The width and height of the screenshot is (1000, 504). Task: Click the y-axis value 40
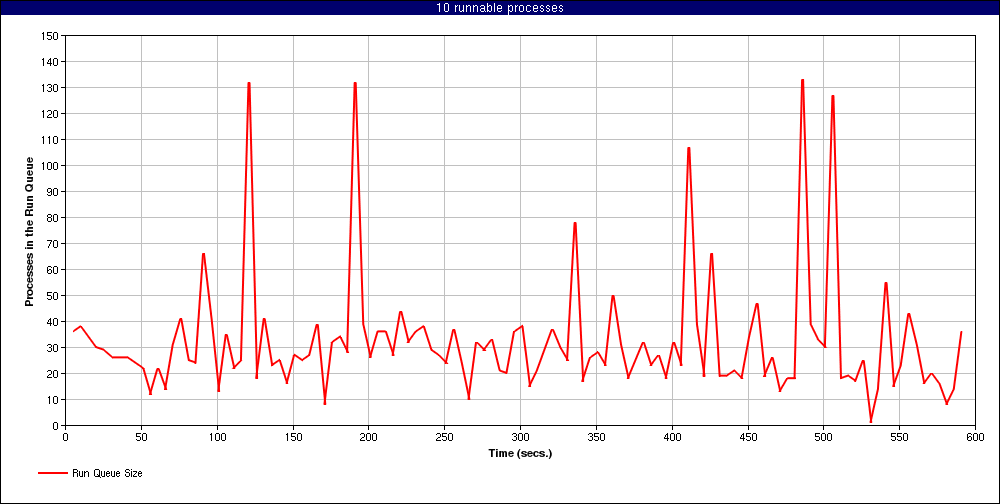click(x=52, y=322)
